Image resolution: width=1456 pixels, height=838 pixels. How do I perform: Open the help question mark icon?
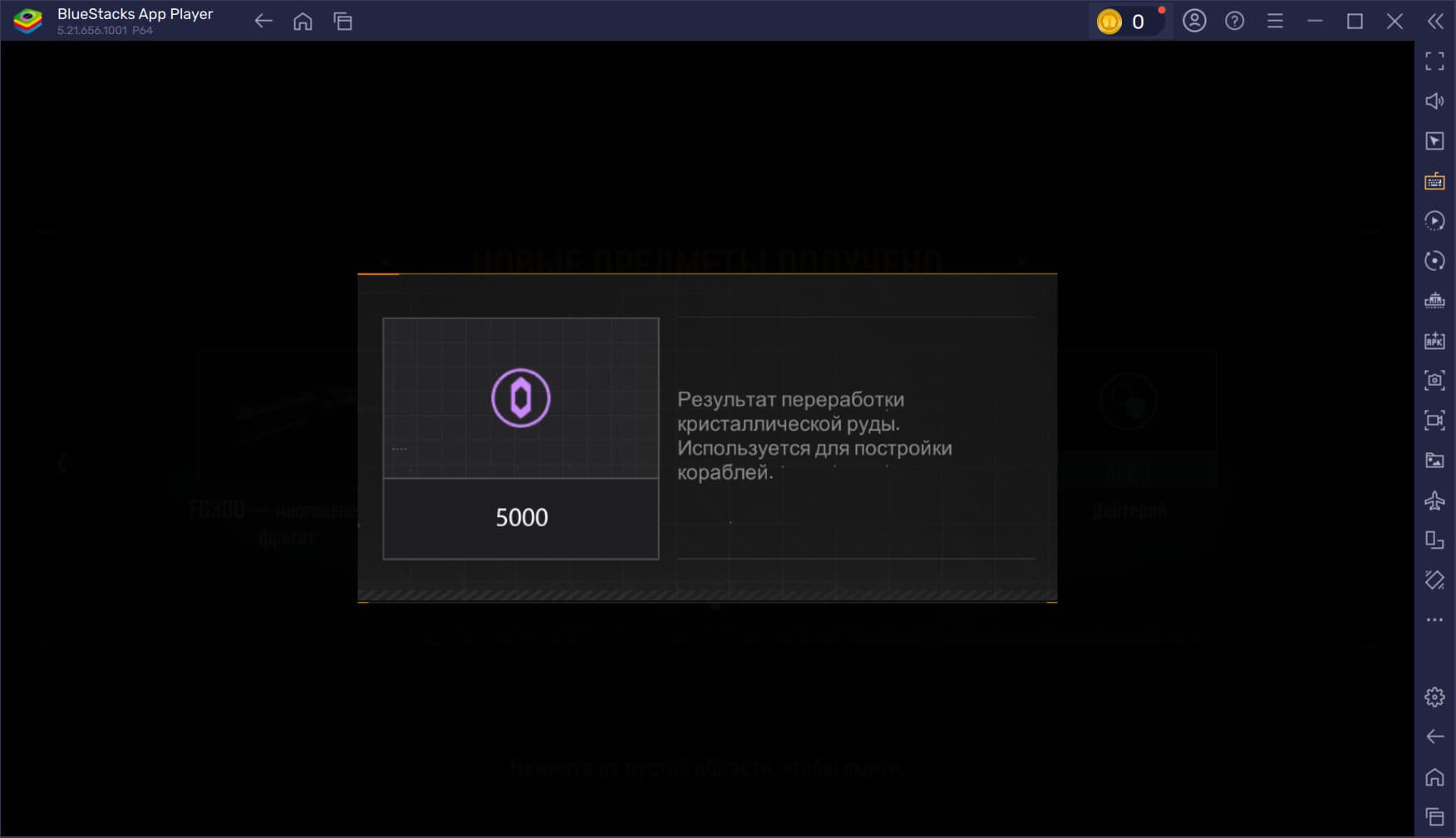1234,21
